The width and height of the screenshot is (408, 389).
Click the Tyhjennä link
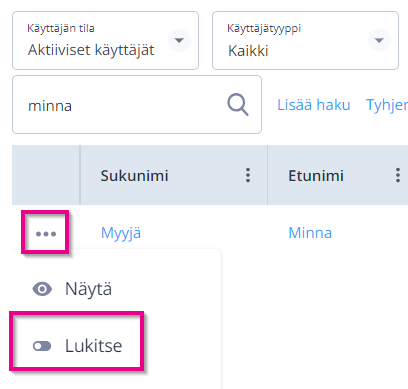point(387,105)
